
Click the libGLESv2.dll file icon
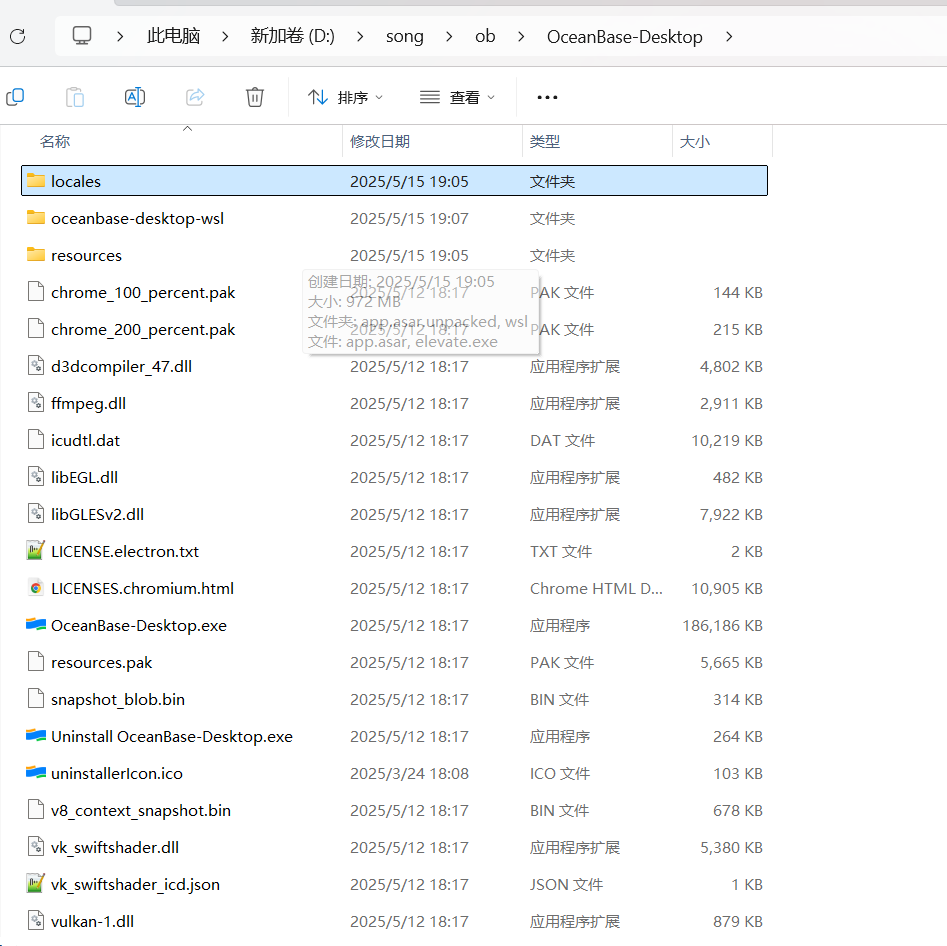pyautogui.click(x=36, y=513)
